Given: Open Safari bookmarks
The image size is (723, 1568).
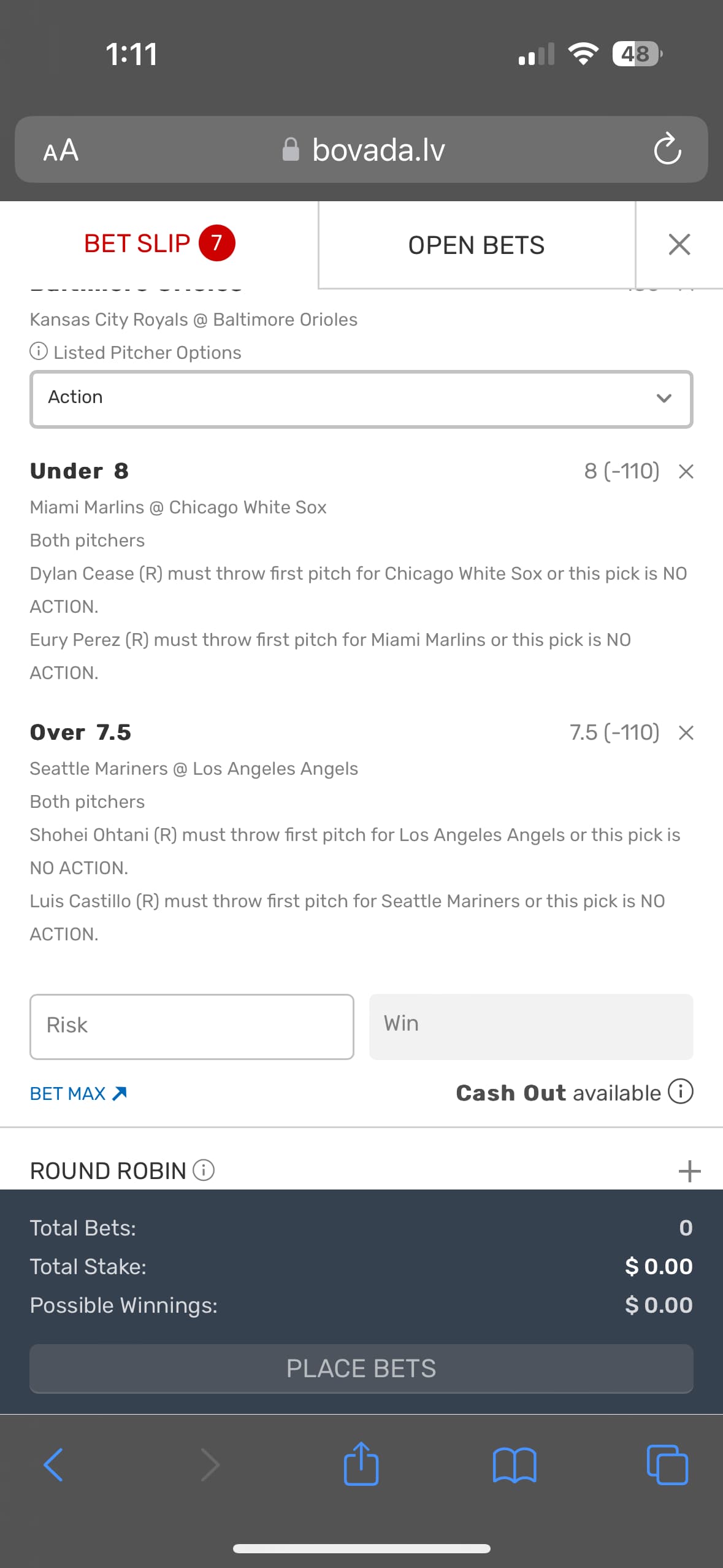Looking at the screenshot, I should pyautogui.click(x=514, y=1465).
